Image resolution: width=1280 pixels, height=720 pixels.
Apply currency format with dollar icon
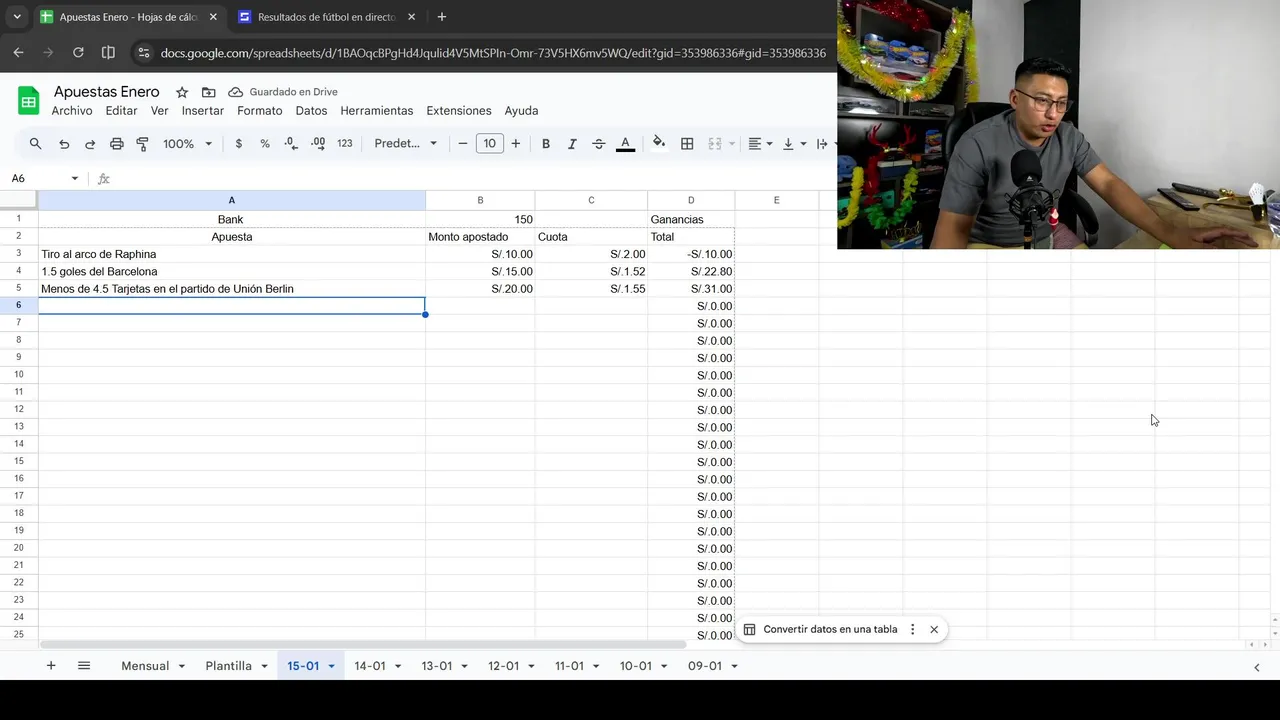(x=238, y=144)
